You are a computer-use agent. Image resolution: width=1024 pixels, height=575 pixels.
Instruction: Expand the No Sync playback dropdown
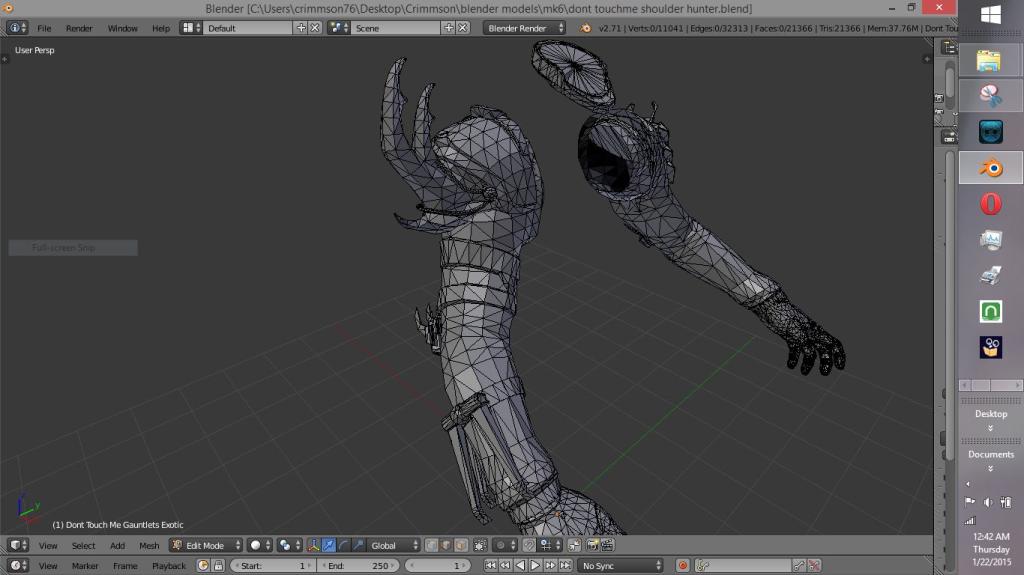[x=619, y=565]
